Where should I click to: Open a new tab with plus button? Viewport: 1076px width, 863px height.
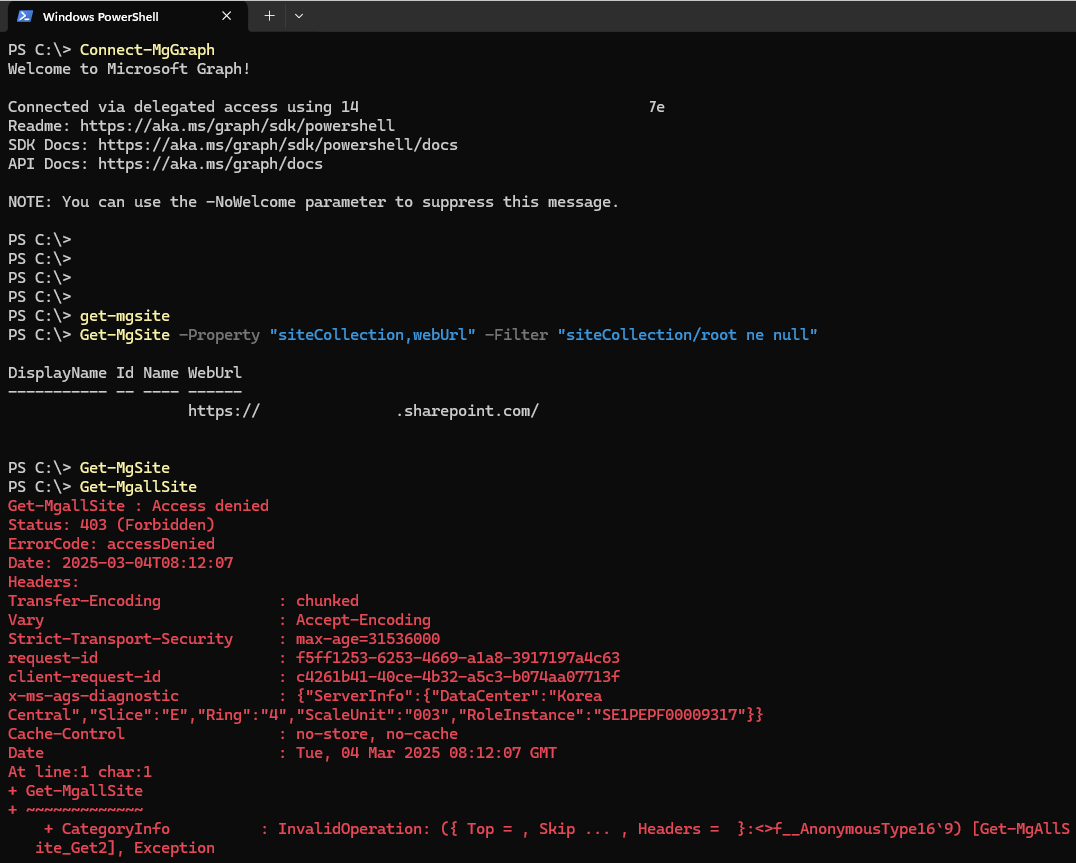point(270,16)
